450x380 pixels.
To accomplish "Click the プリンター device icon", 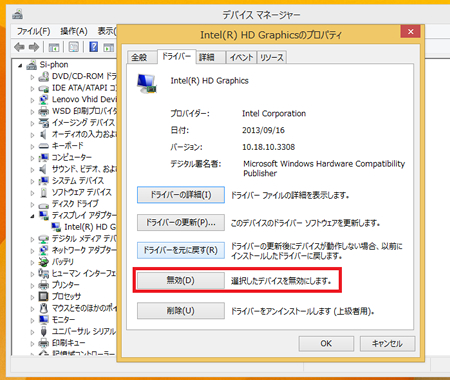I will click(44, 285).
